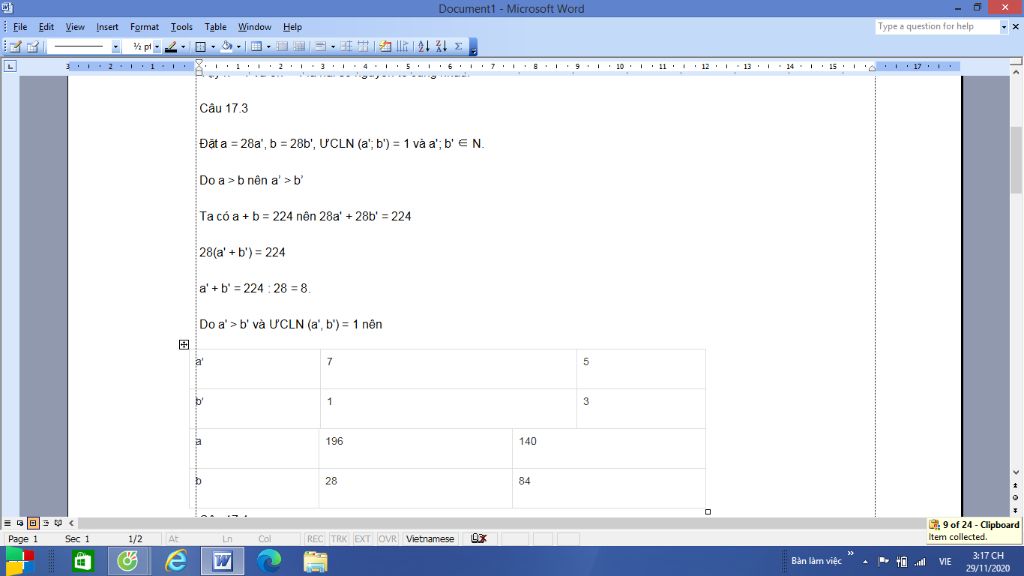Click the Insert Table icon
The height and width of the screenshot is (576, 1024).
tap(257, 46)
